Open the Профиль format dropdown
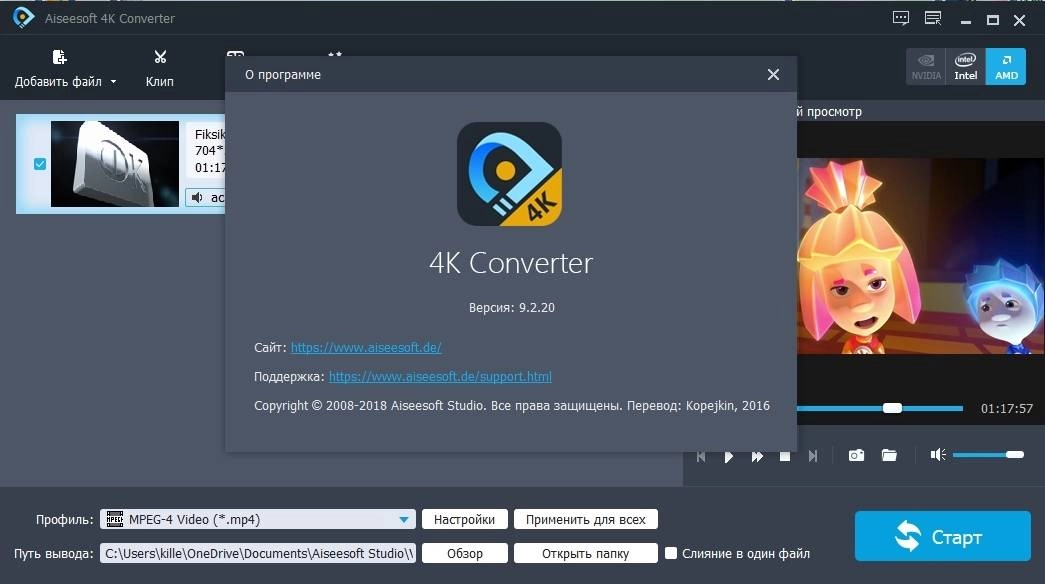 click(258, 519)
